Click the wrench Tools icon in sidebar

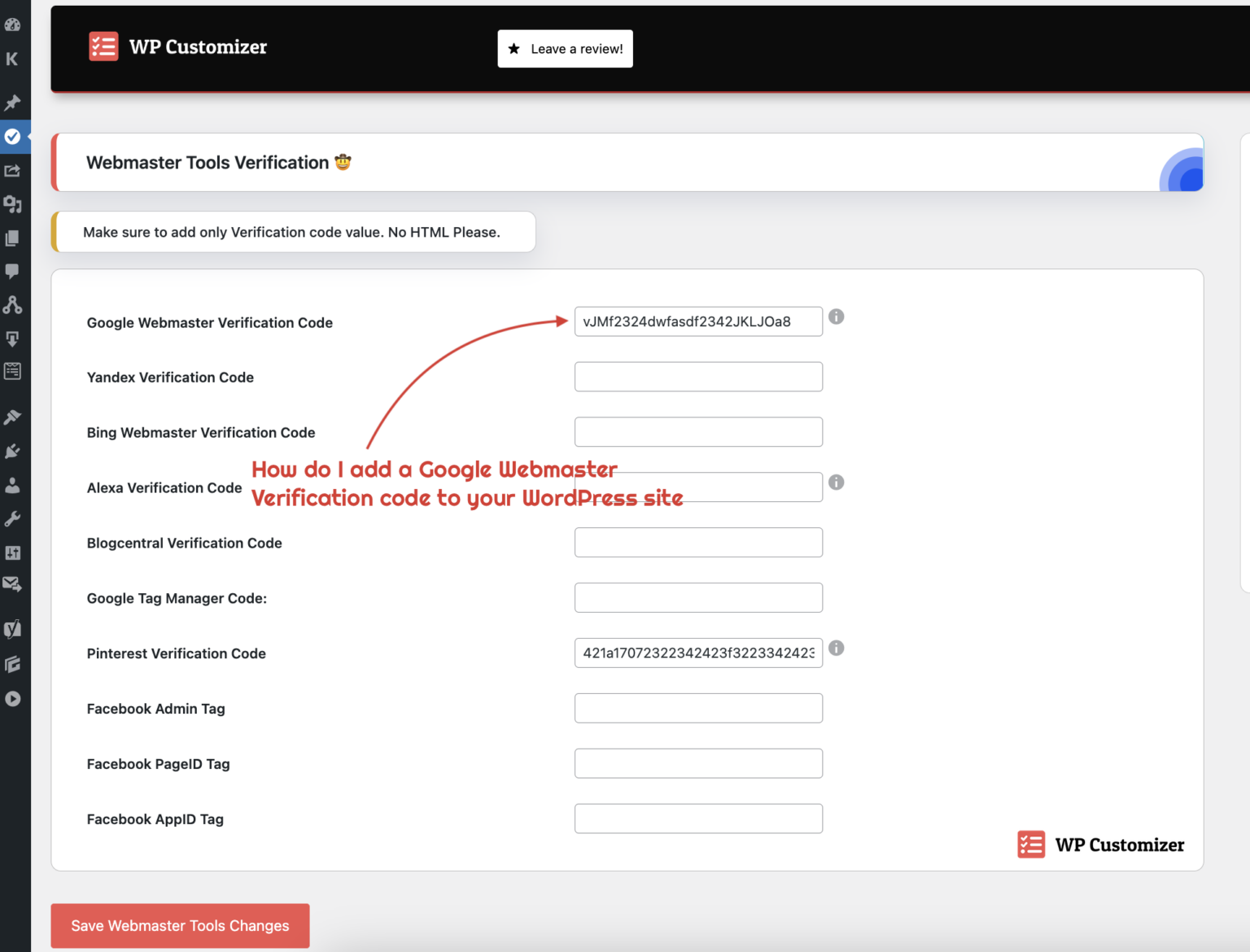[x=13, y=518]
